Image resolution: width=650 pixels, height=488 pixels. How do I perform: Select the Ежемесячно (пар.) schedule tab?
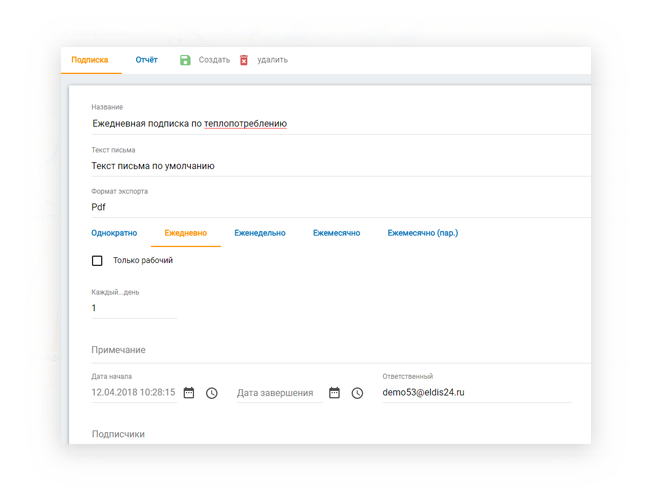tap(423, 233)
